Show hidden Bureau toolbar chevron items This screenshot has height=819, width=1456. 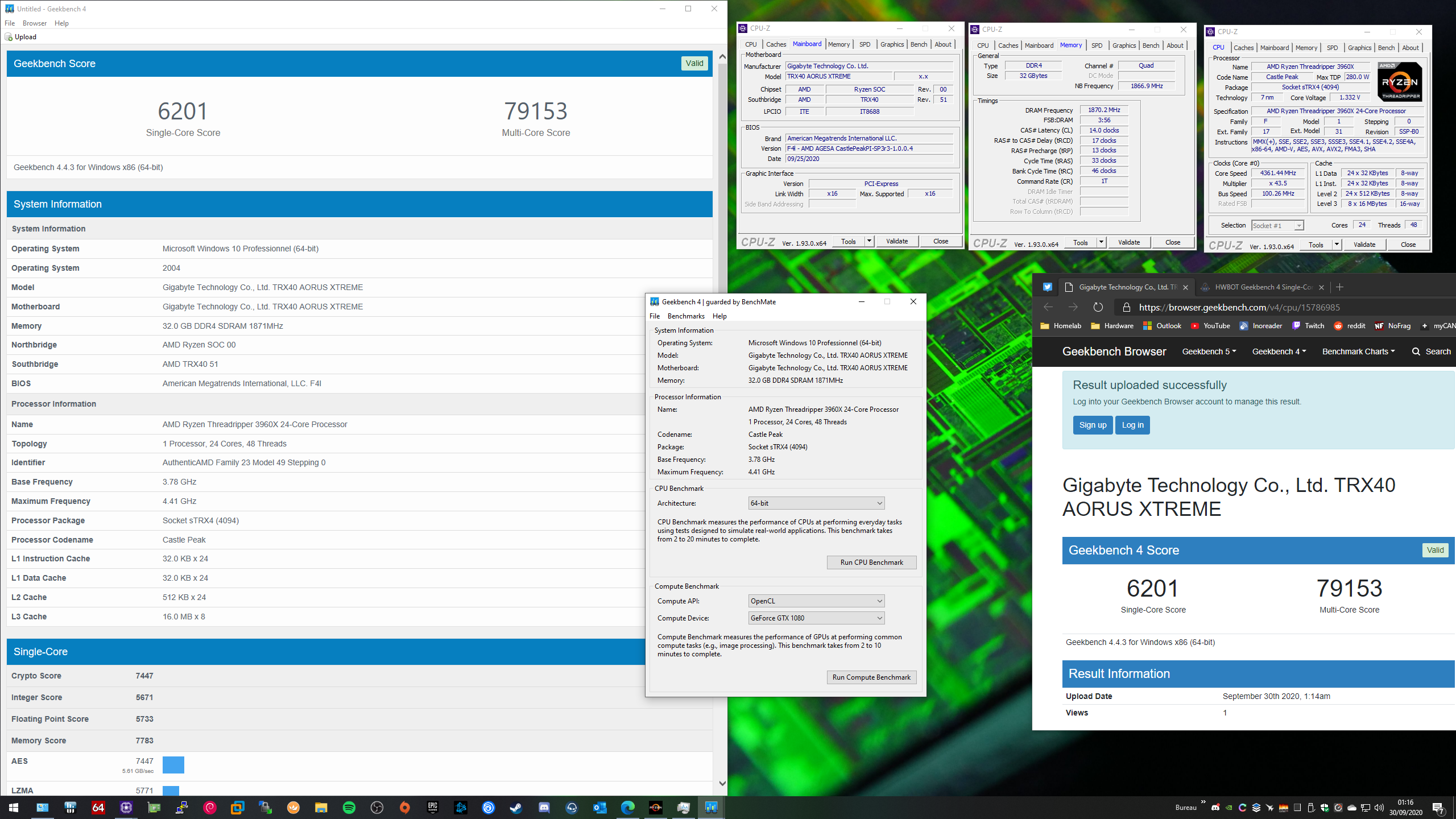click(1203, 803)
